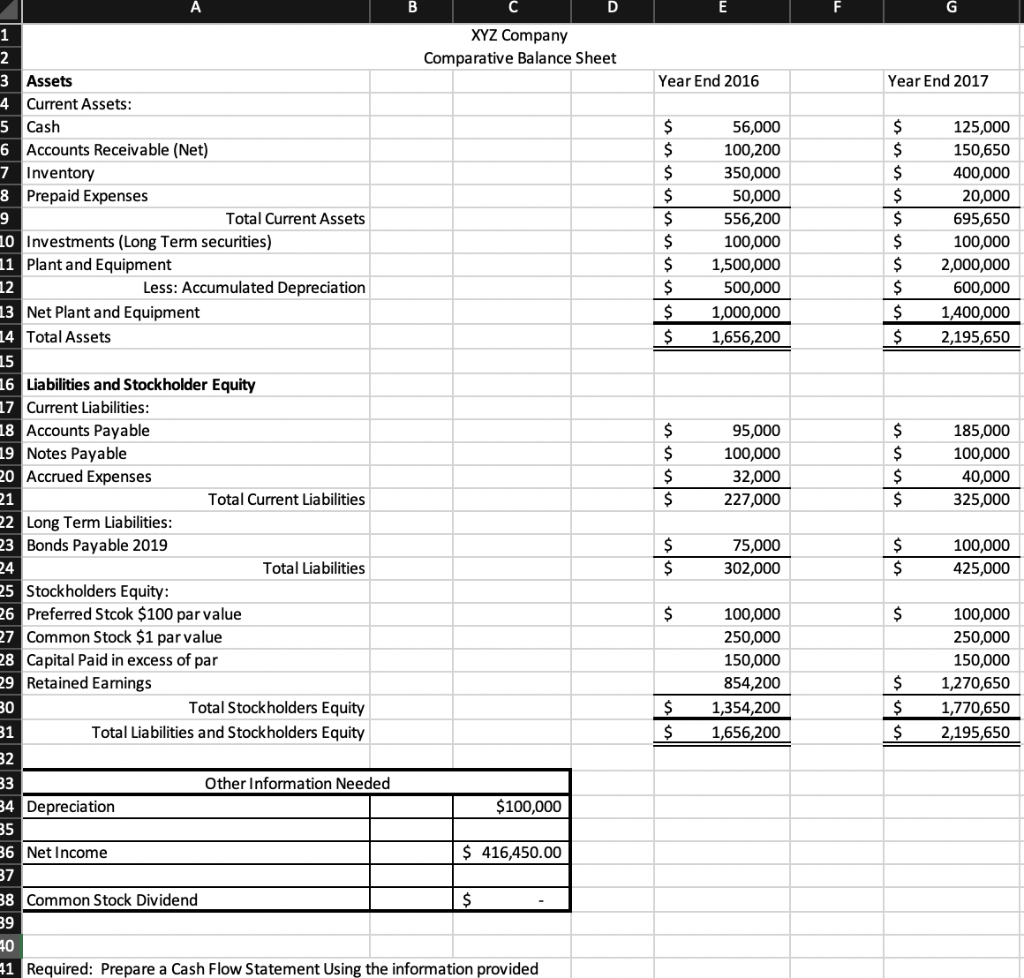
Task: Select the Common Stock Dividend label cell
Action: point(196,899)
